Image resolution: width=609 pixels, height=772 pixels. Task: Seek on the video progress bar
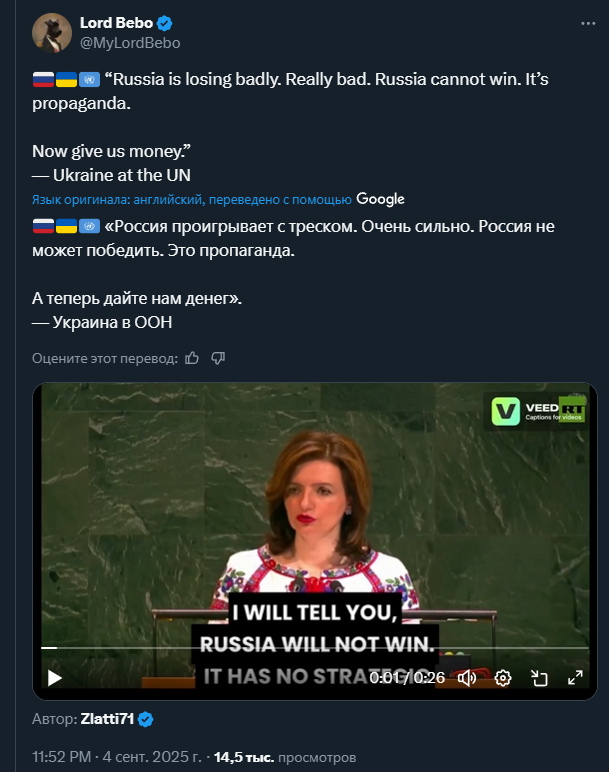[x=315, y=648]
